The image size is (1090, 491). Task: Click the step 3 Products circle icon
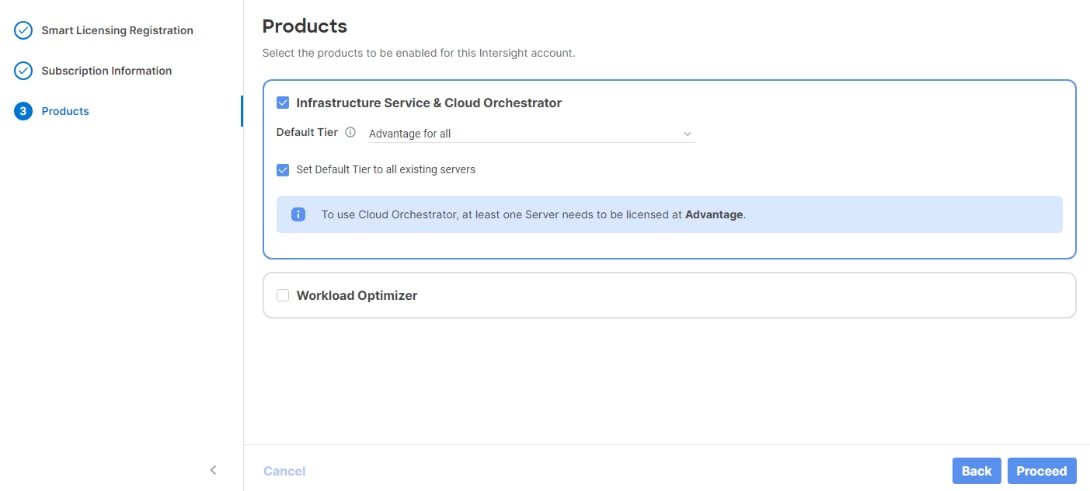(23, 111)
